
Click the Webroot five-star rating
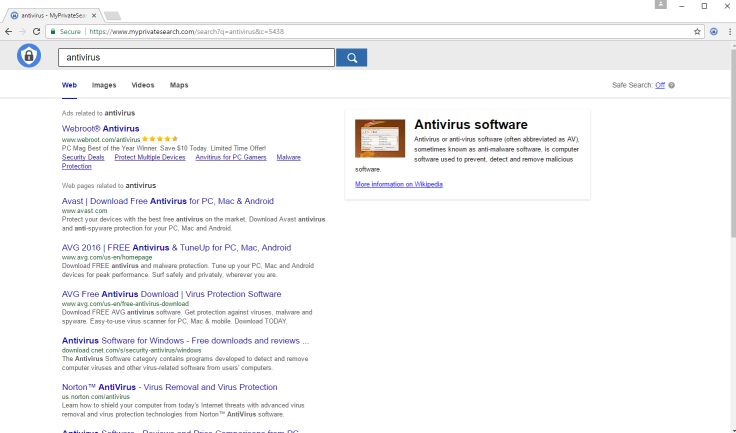160,139
